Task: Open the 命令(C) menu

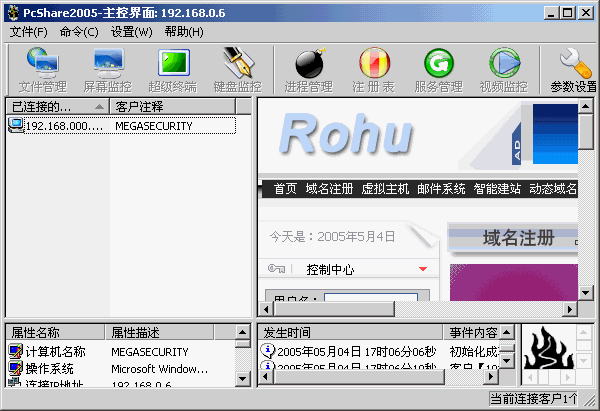Action: (x=79, y=32)
